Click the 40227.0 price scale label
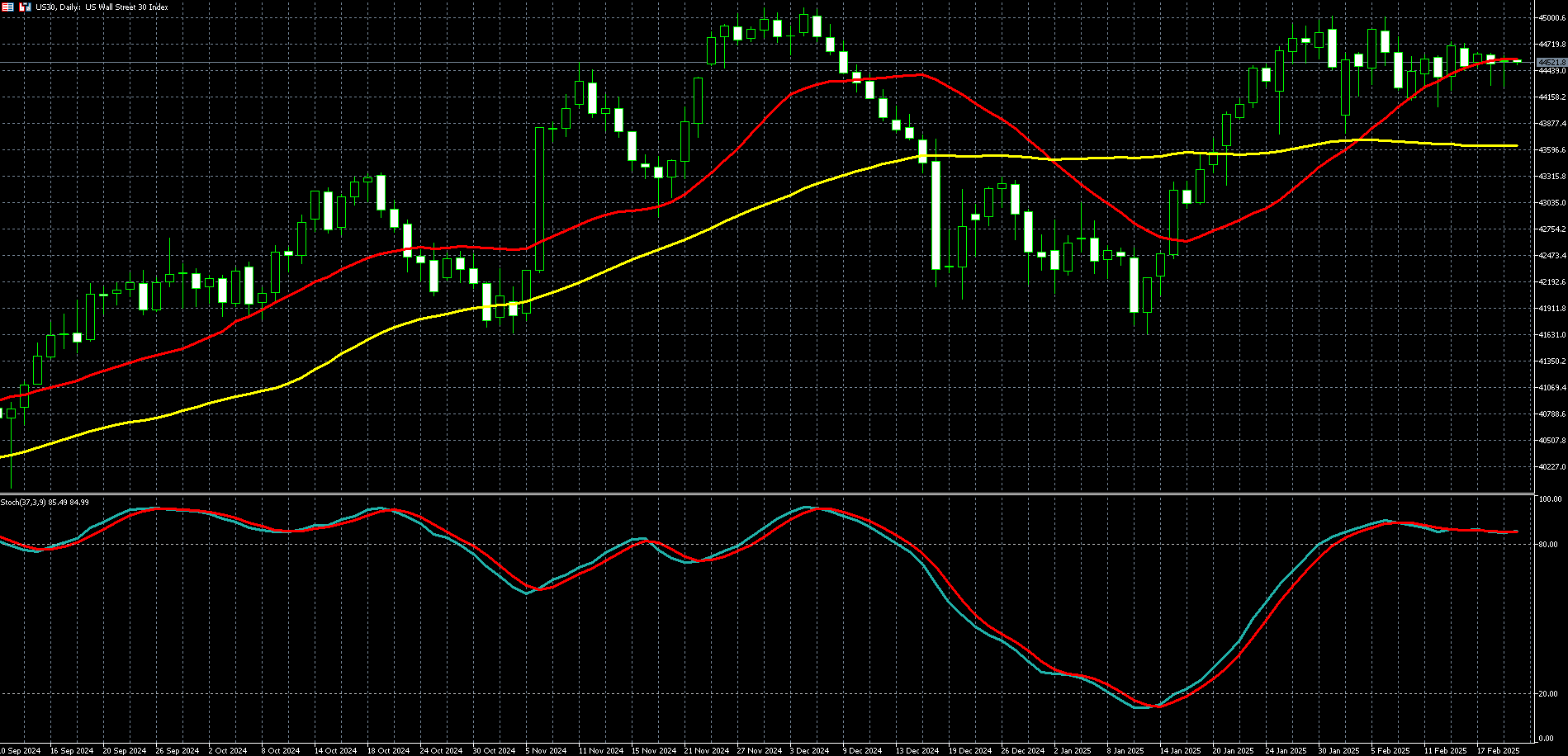The image size is (1568, 756). [1551, 467]
